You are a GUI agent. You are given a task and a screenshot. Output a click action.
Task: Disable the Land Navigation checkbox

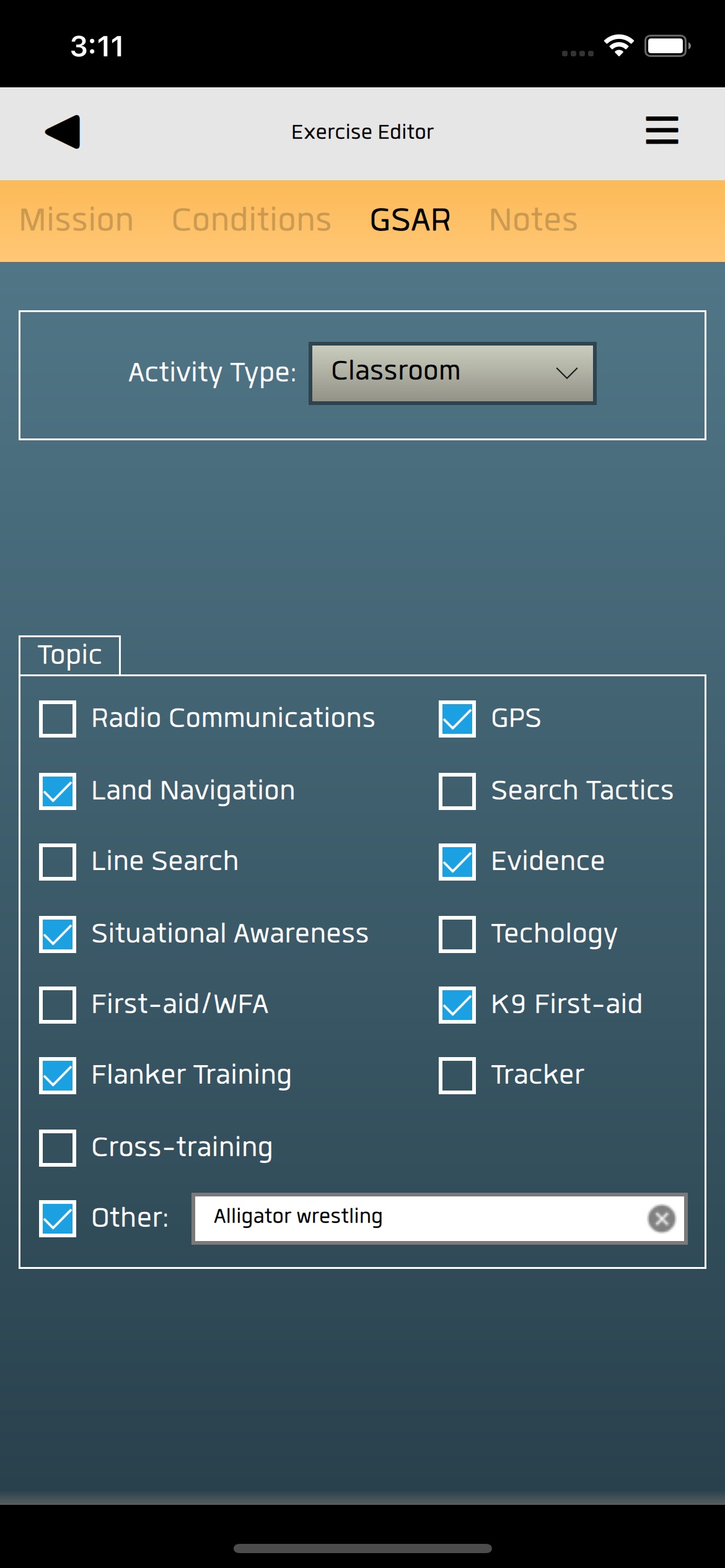58,791
